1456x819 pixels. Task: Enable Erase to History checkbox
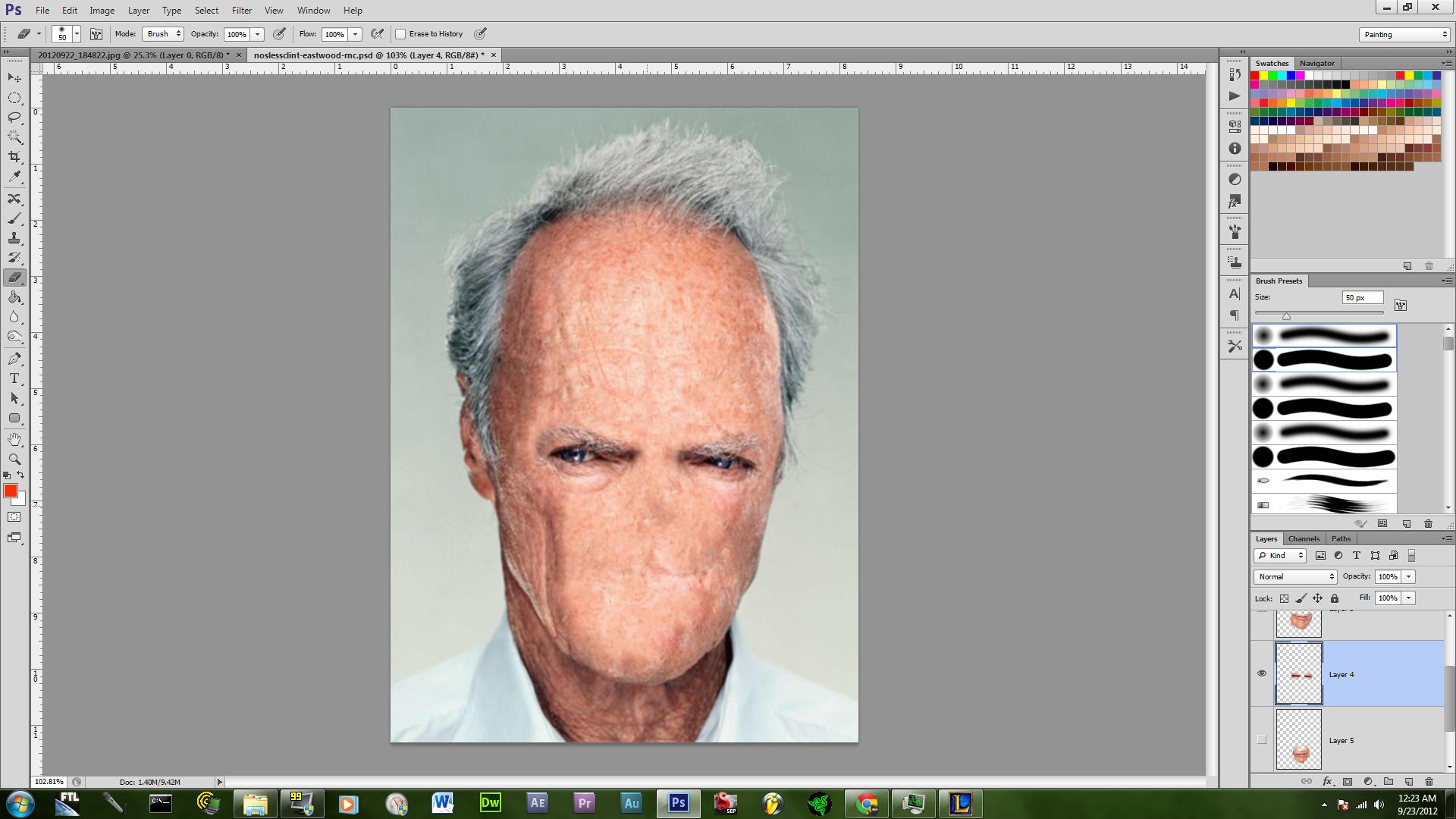click(x=400, y=34)
